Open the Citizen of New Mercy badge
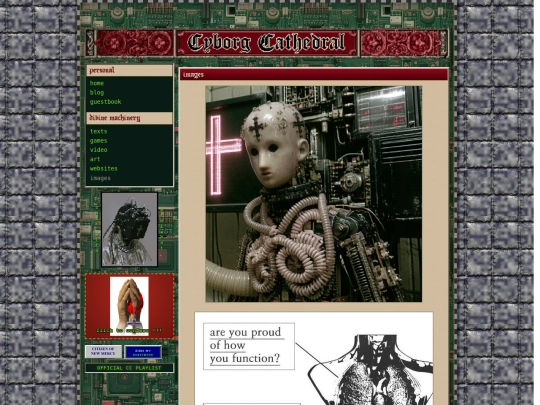Viewport: 540px width, 405px height. point(103,352)
